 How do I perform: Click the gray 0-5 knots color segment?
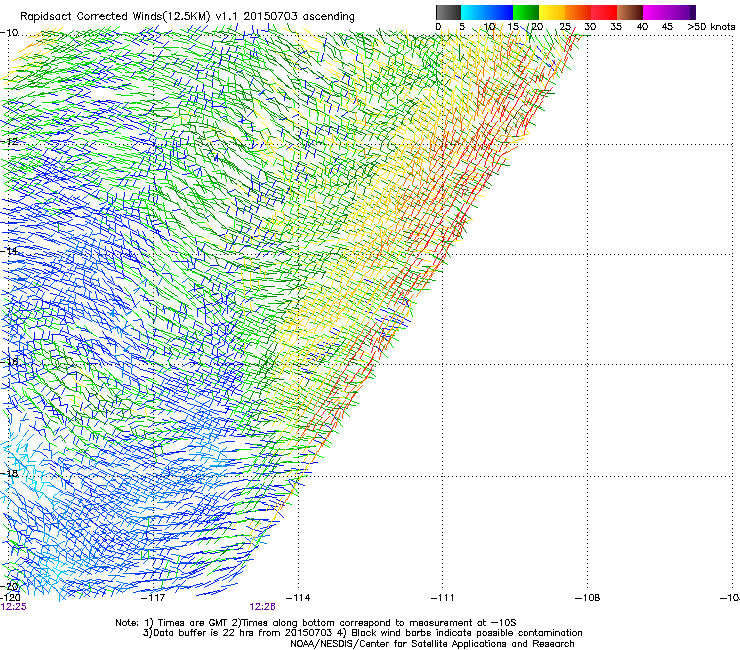click(448, 12)
